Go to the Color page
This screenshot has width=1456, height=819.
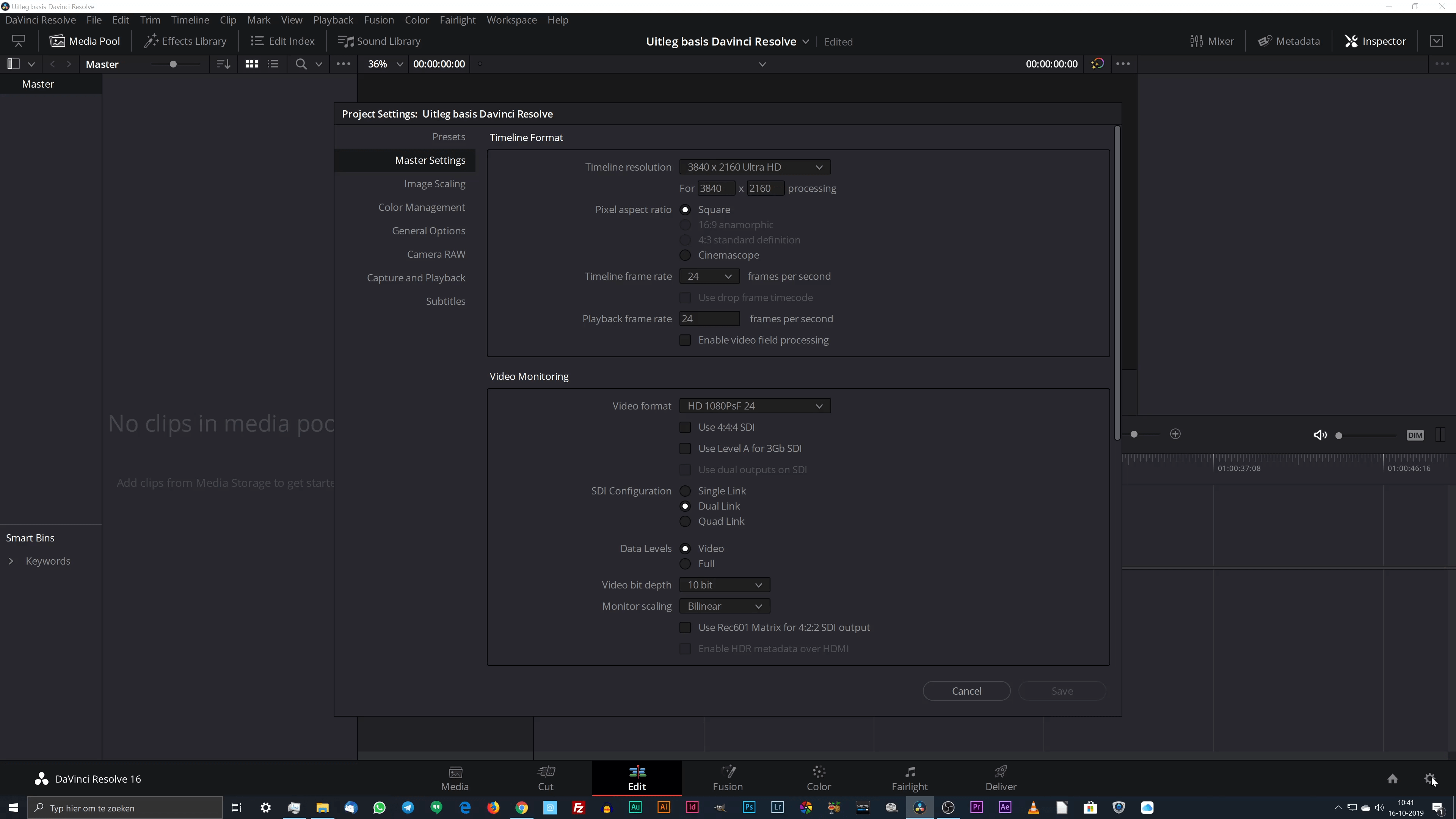tap(819, 778)
